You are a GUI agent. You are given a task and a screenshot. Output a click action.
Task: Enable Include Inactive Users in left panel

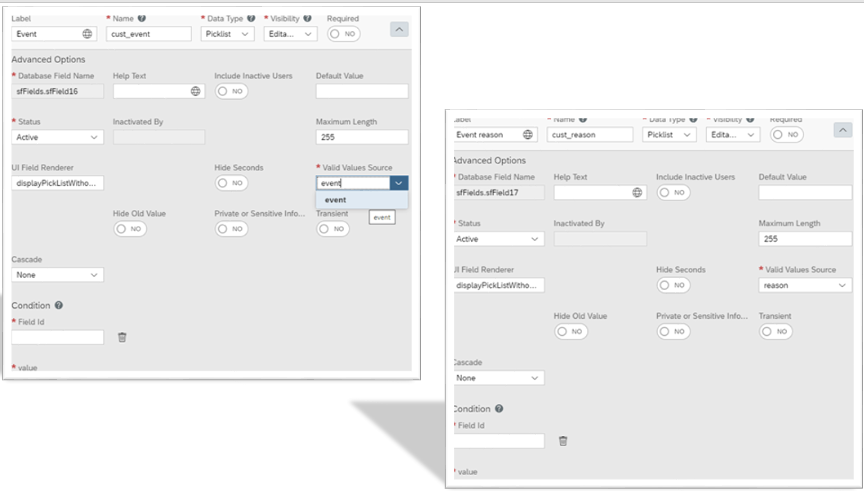pos(231,91)
